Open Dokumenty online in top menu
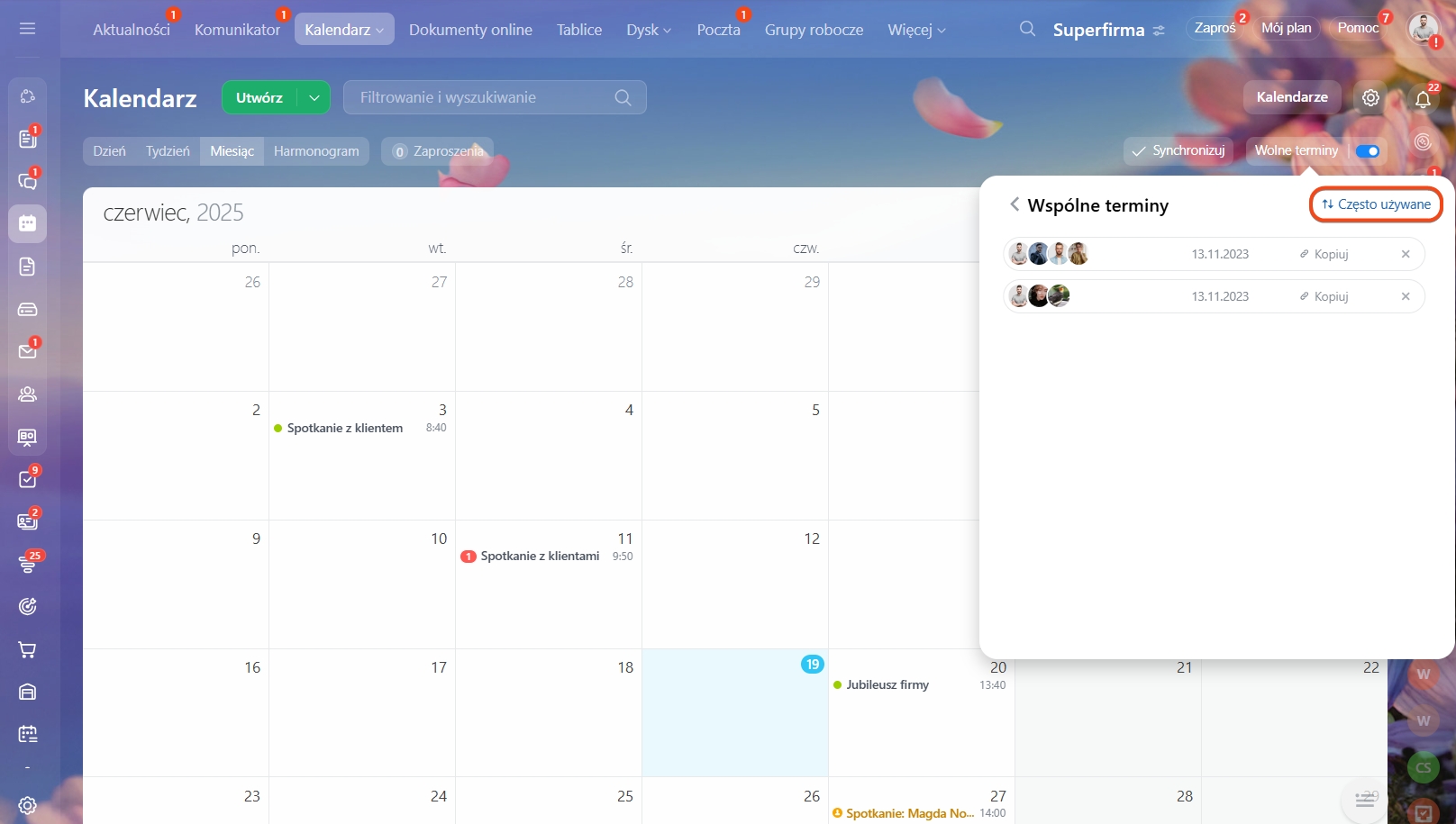The image size is (1456, 824). point(470,30)
